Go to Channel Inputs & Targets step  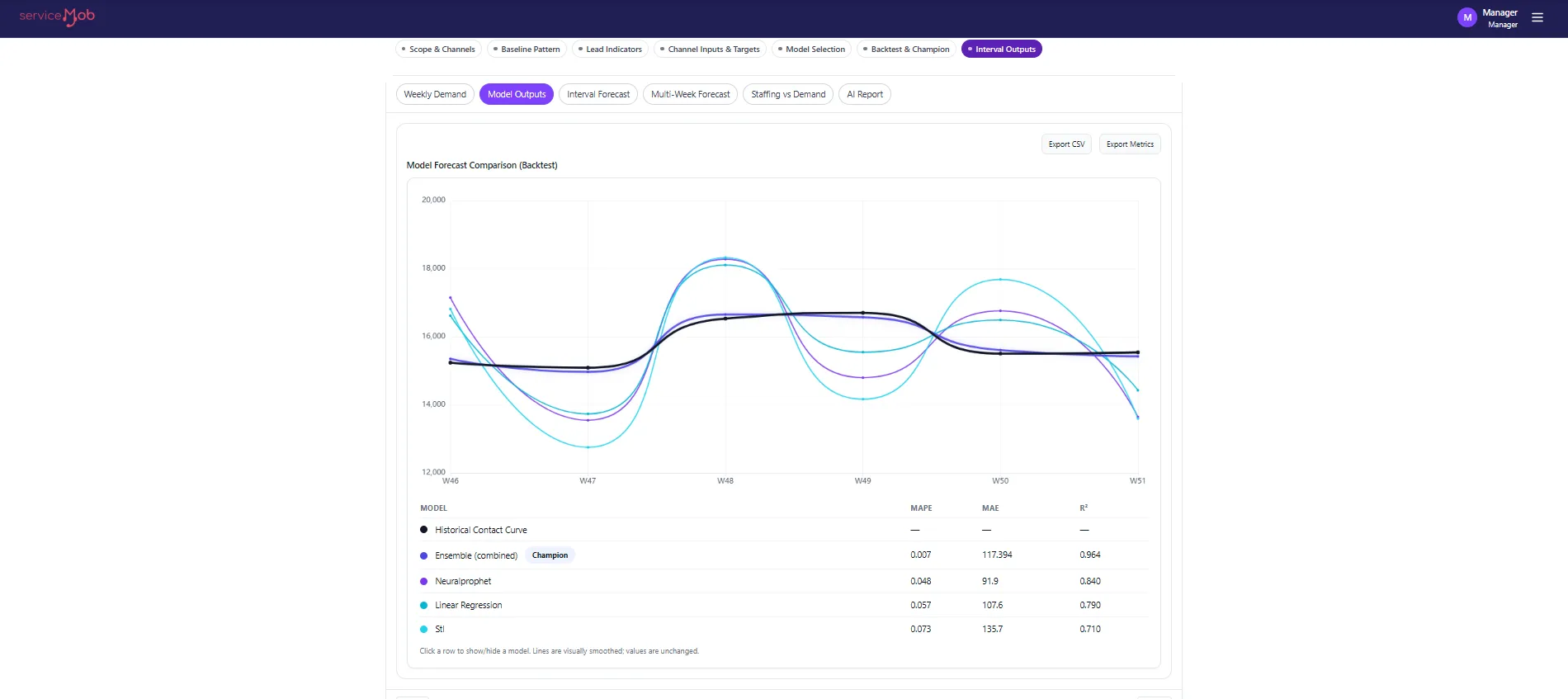710,50
